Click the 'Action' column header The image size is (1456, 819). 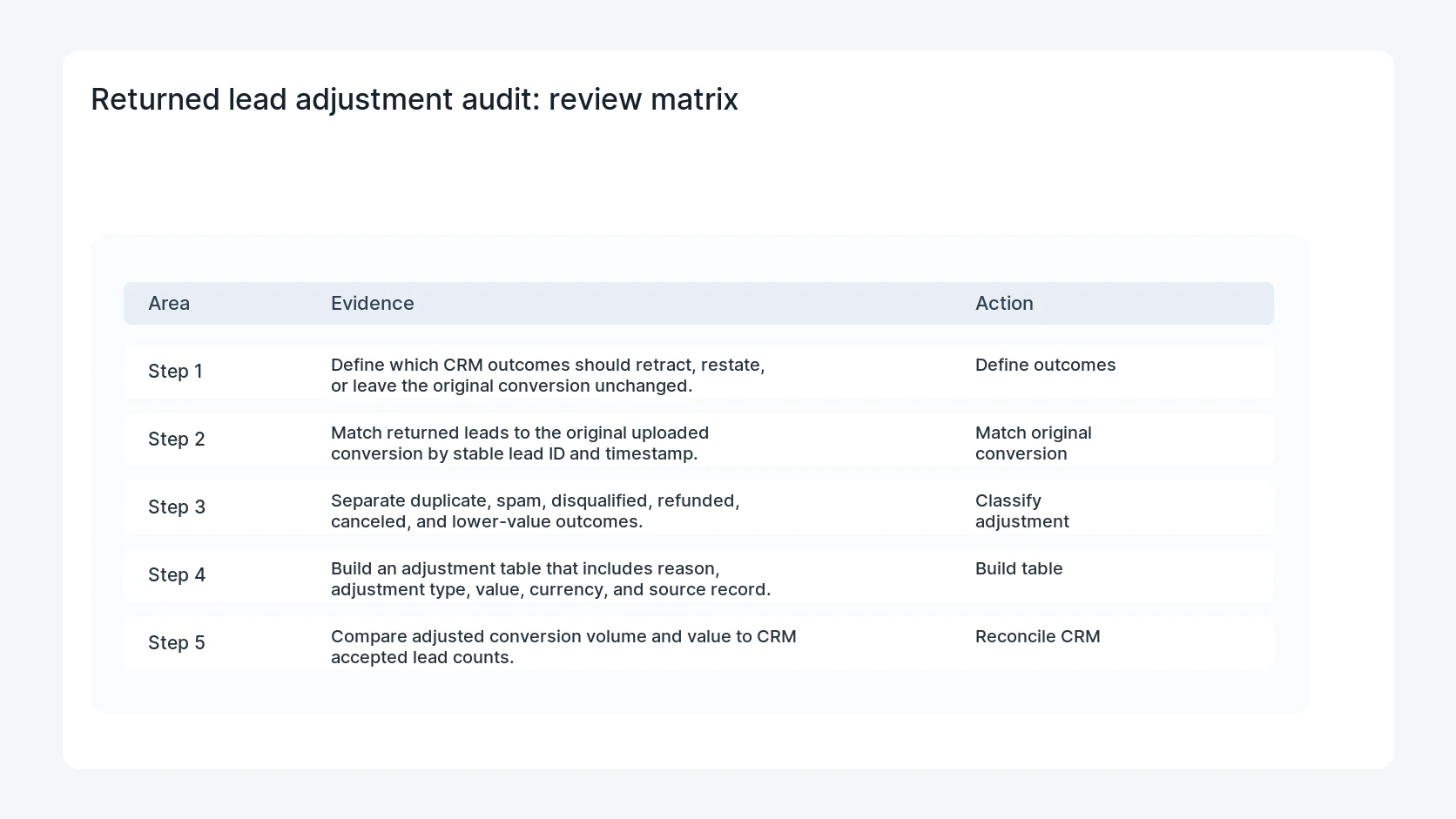1004,303
